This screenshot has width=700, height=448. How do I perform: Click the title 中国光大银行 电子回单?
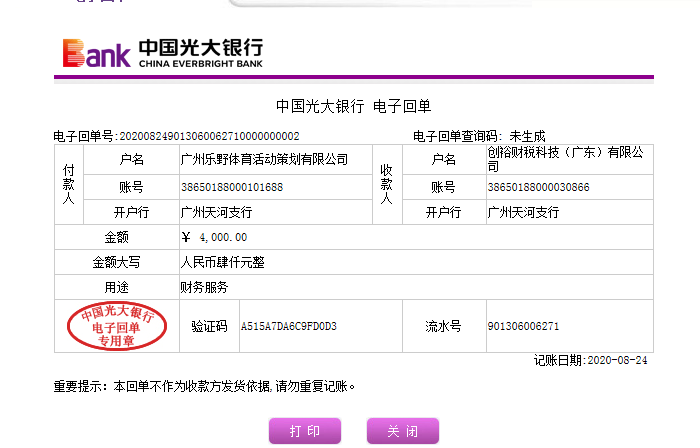[354, 106]
